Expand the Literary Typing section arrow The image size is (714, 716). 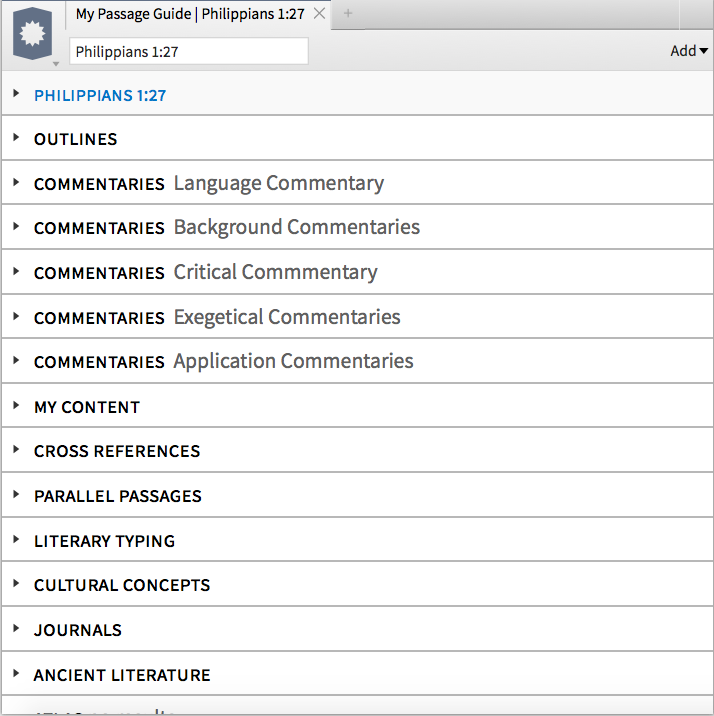click(x=16, y=540)
